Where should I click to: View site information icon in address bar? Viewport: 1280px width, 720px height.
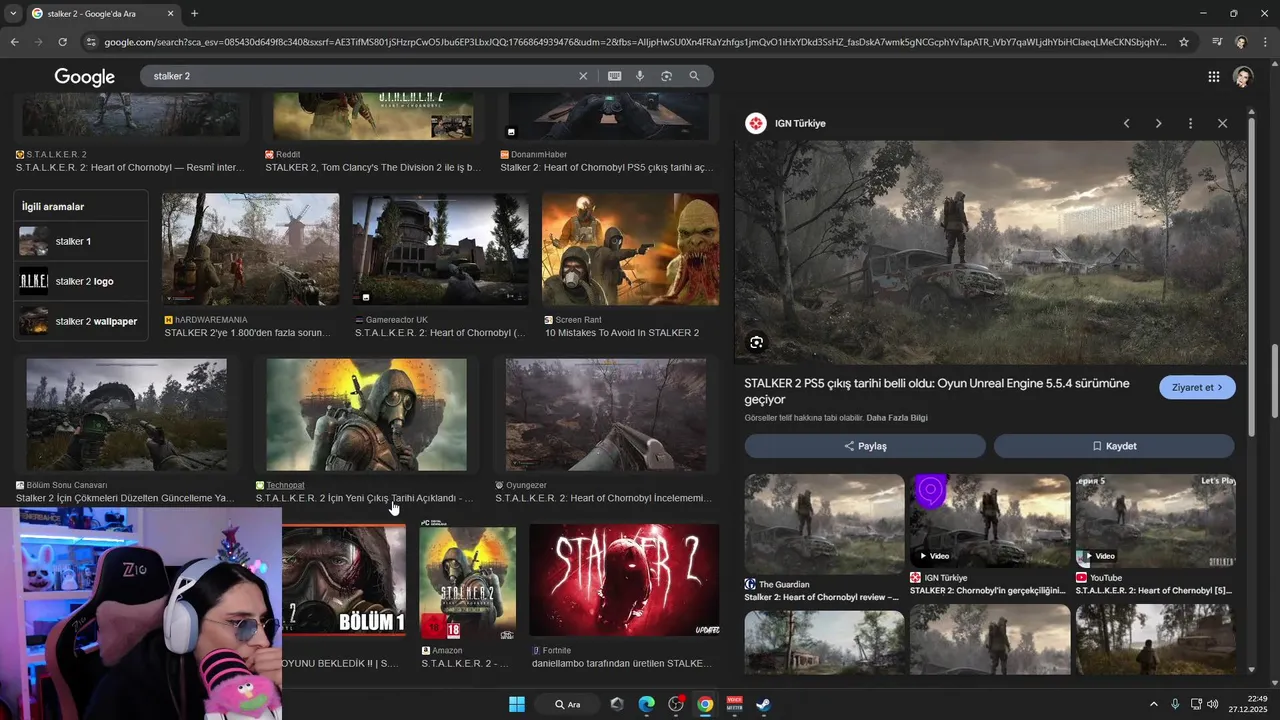click(91, 42)
